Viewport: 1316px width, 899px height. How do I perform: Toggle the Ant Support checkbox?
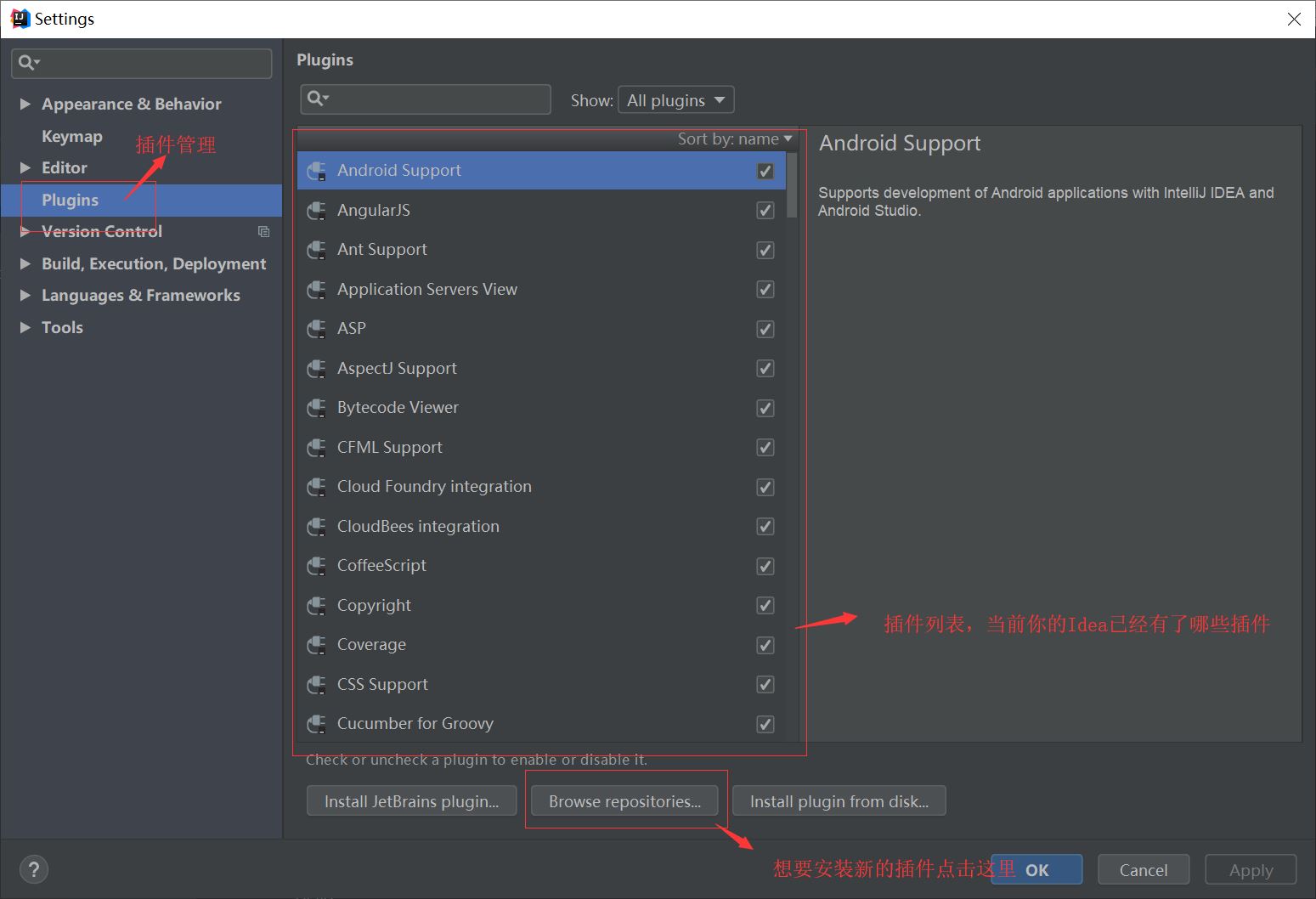[765, 250]
